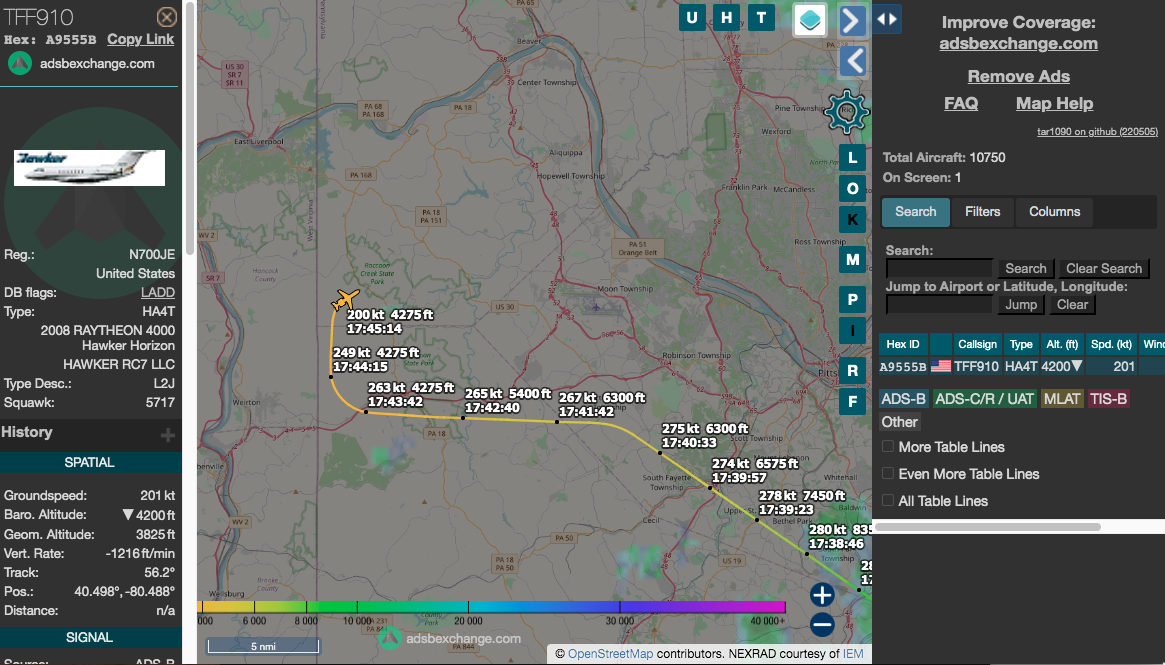This screenshot has height=665, width=1165.
Task: Expand the History section plus icon
Action: pos(168,435)
